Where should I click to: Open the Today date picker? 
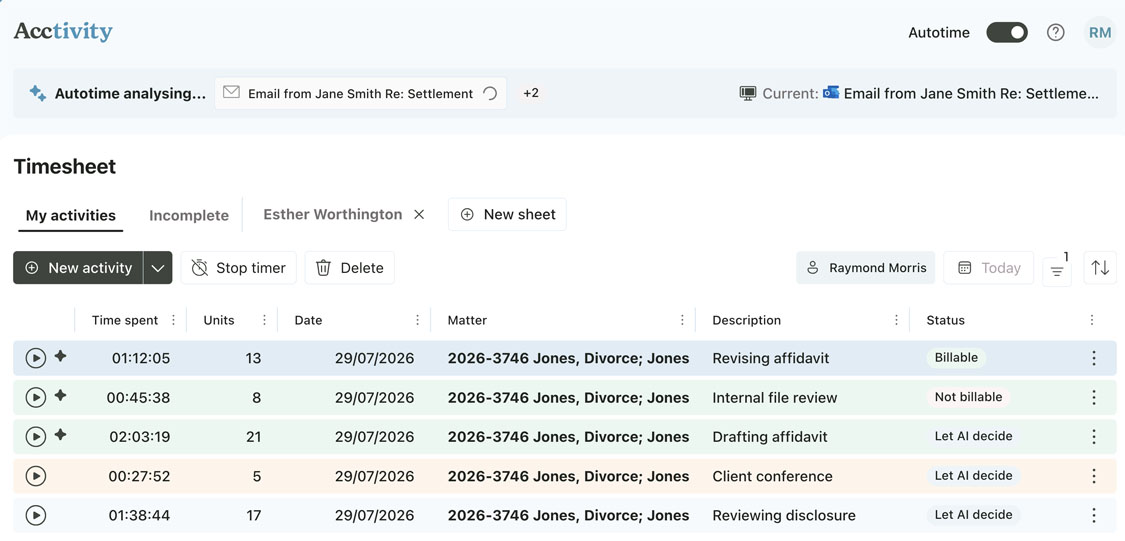point(989,268)
